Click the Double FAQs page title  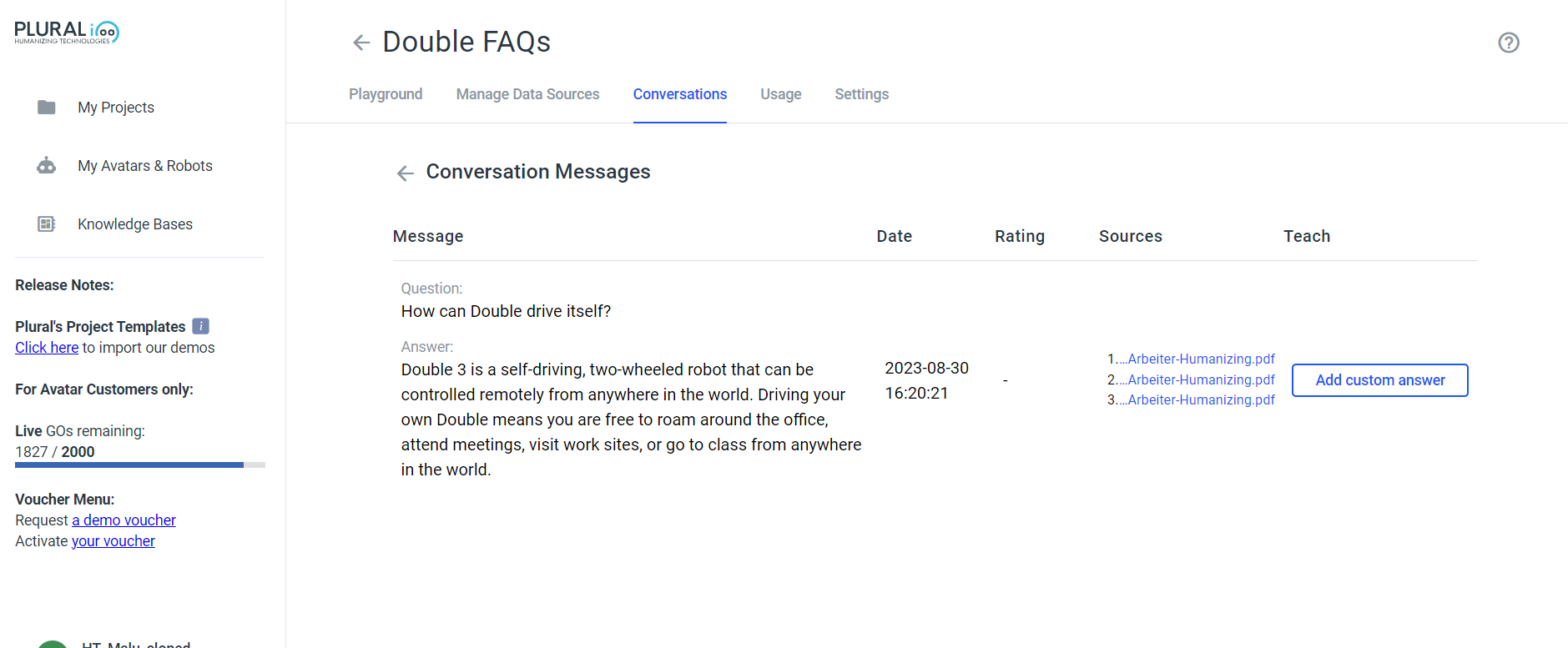pyautogui.click(x=466, y=42)
